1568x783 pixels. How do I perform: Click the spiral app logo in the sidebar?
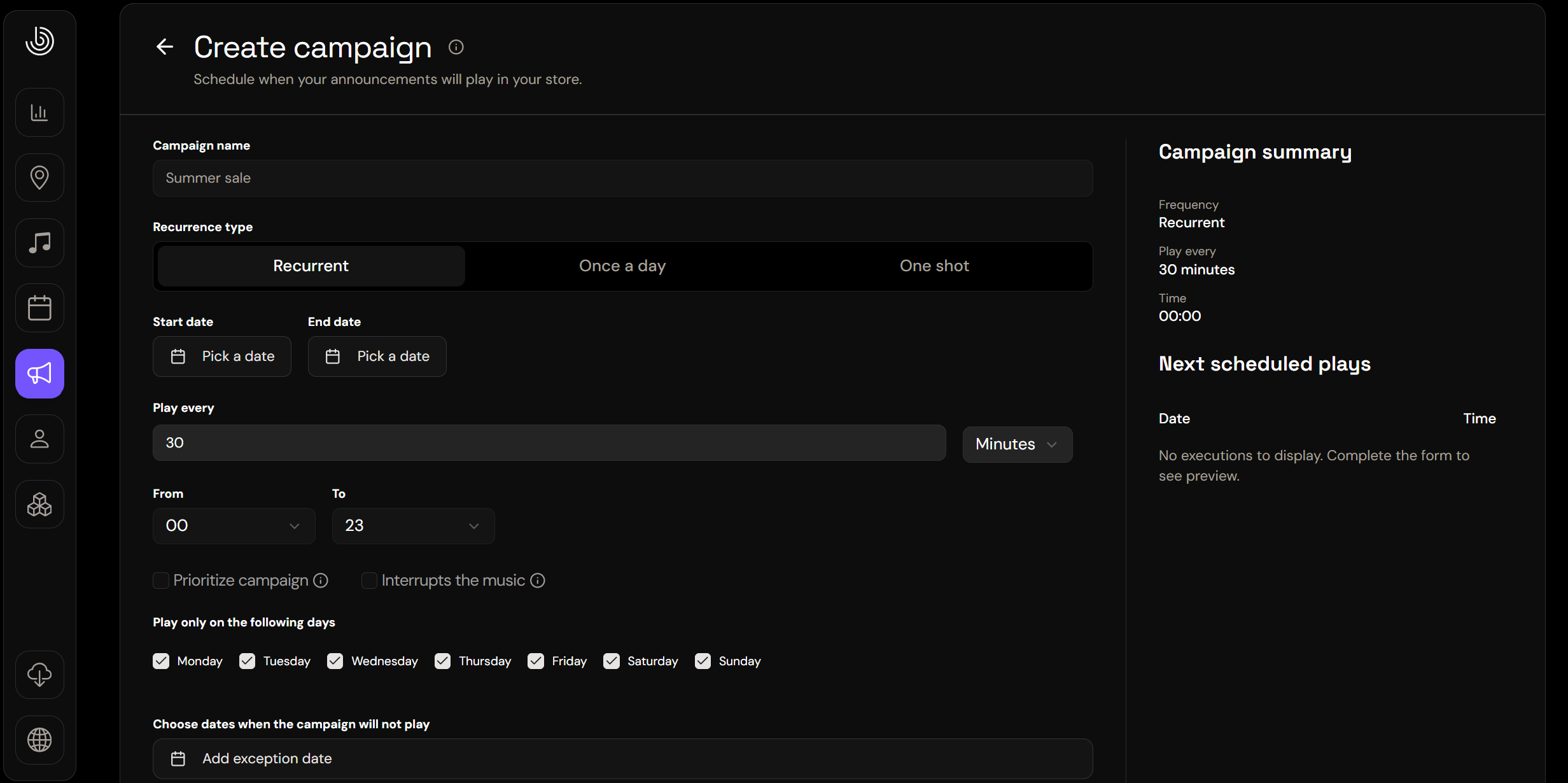pyautogui.click(x=39, y=41)
